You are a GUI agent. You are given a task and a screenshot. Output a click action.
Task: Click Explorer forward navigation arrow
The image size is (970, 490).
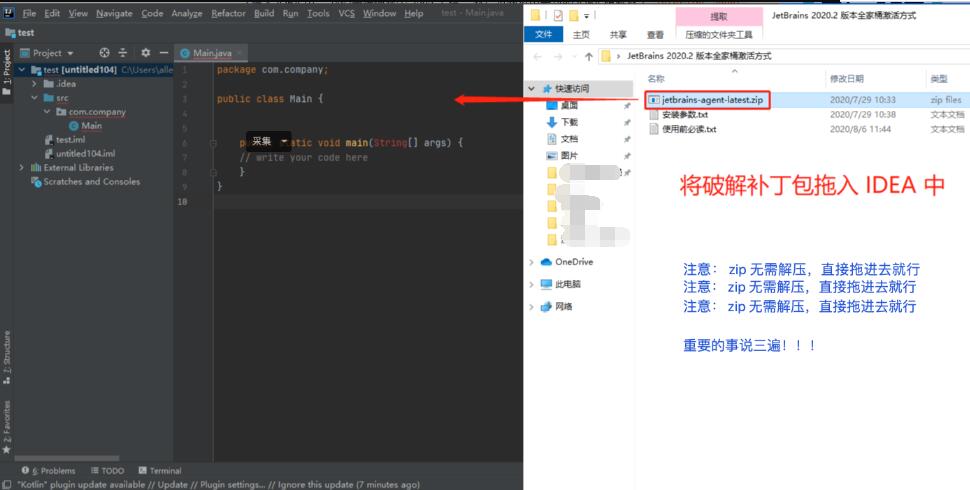(x=559, y=56)
